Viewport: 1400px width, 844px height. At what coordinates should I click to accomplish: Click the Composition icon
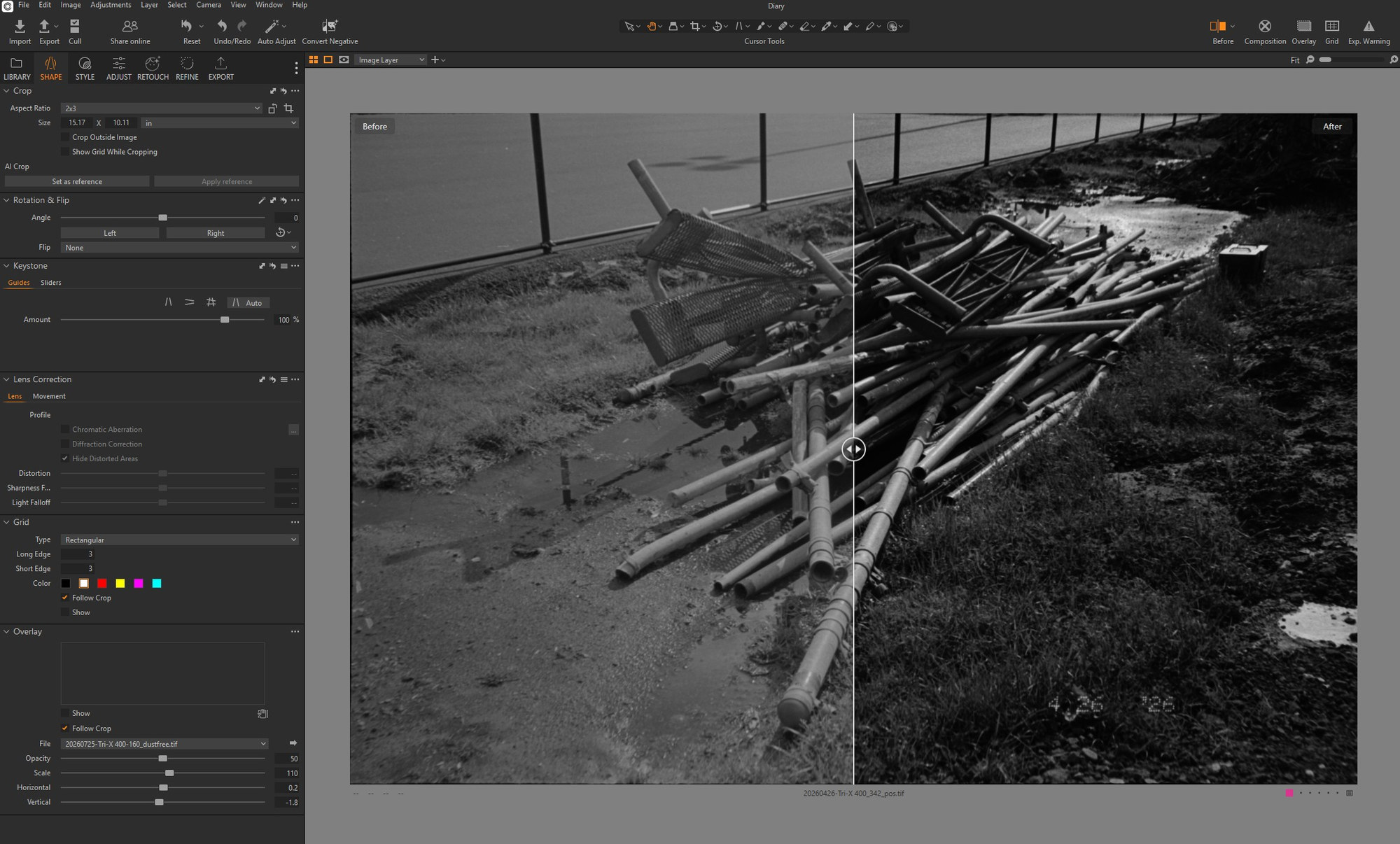click(1265, 27)
